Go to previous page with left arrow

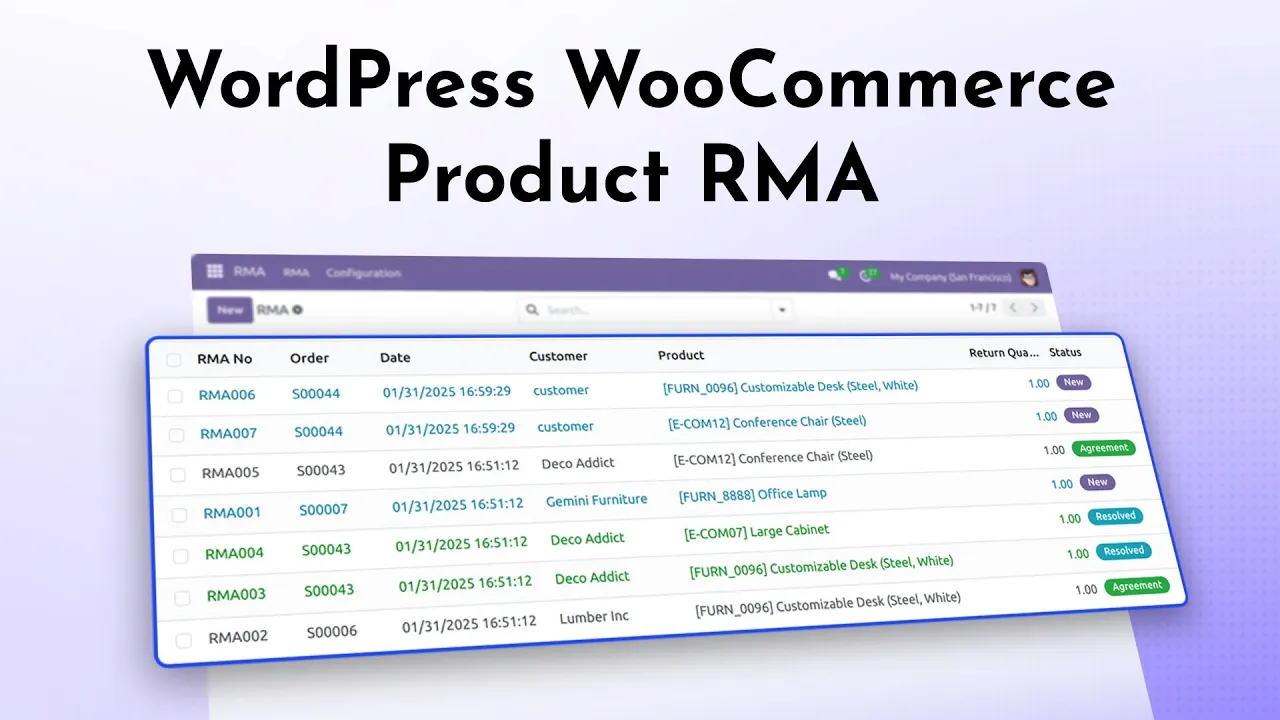coord(1014,308)
